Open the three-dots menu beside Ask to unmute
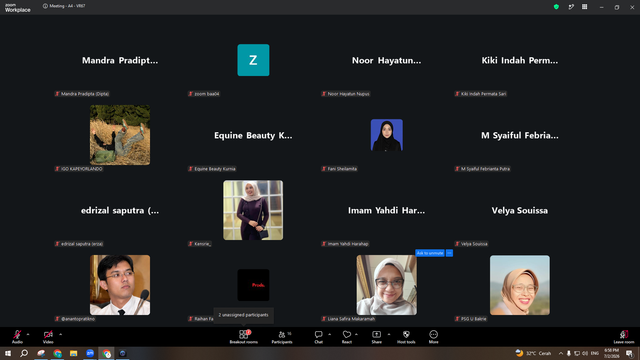Image resolution: width=640 pixels, height=360 pixels. (x=449, y=253)
